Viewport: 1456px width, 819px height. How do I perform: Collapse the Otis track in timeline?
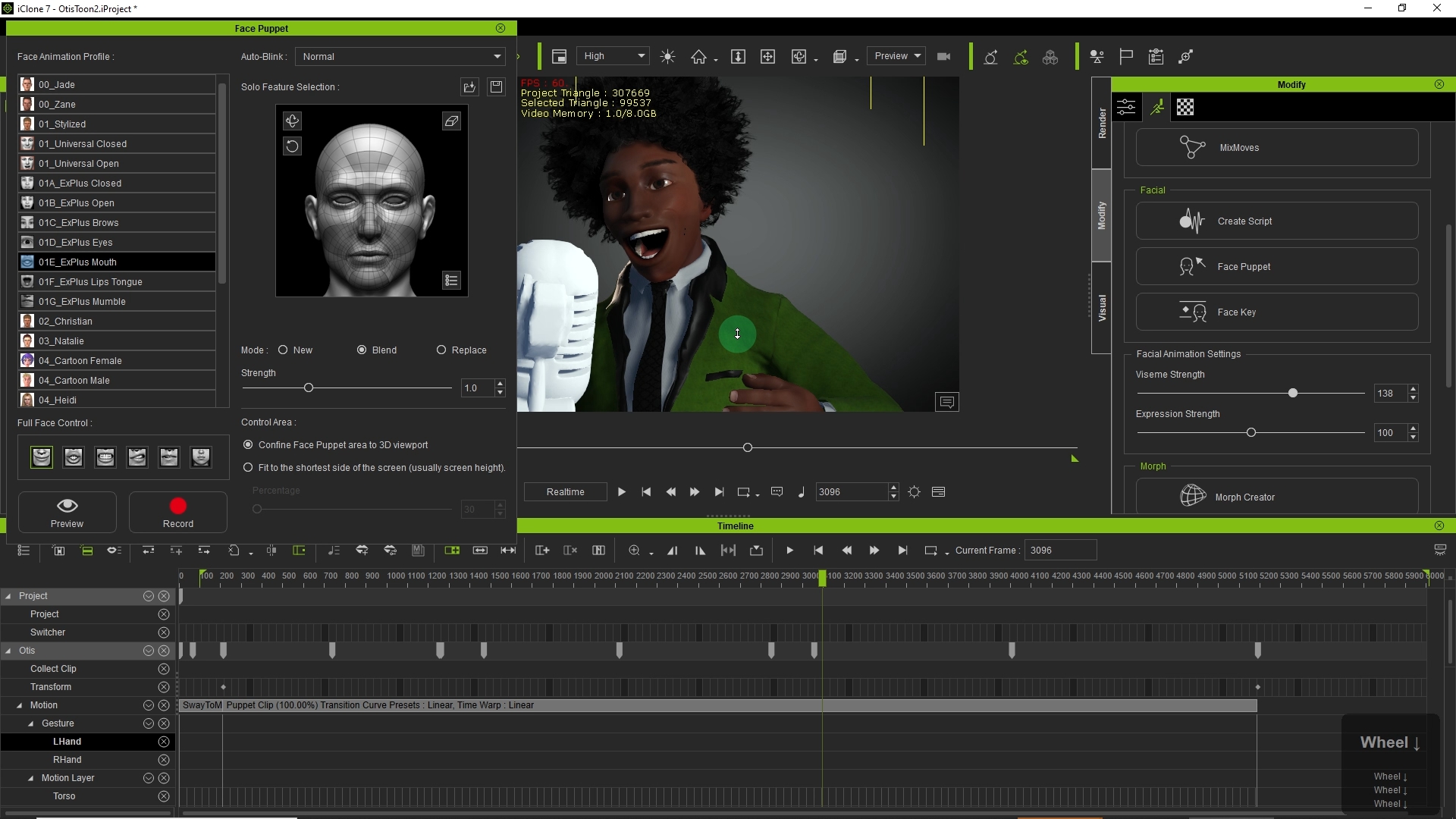tap(8, 651)
